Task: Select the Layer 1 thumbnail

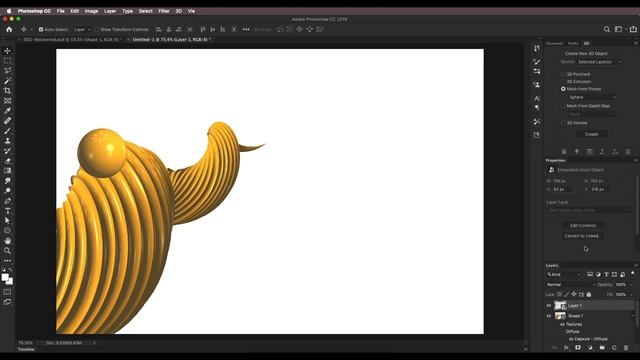Action: [x=560, y=305]
